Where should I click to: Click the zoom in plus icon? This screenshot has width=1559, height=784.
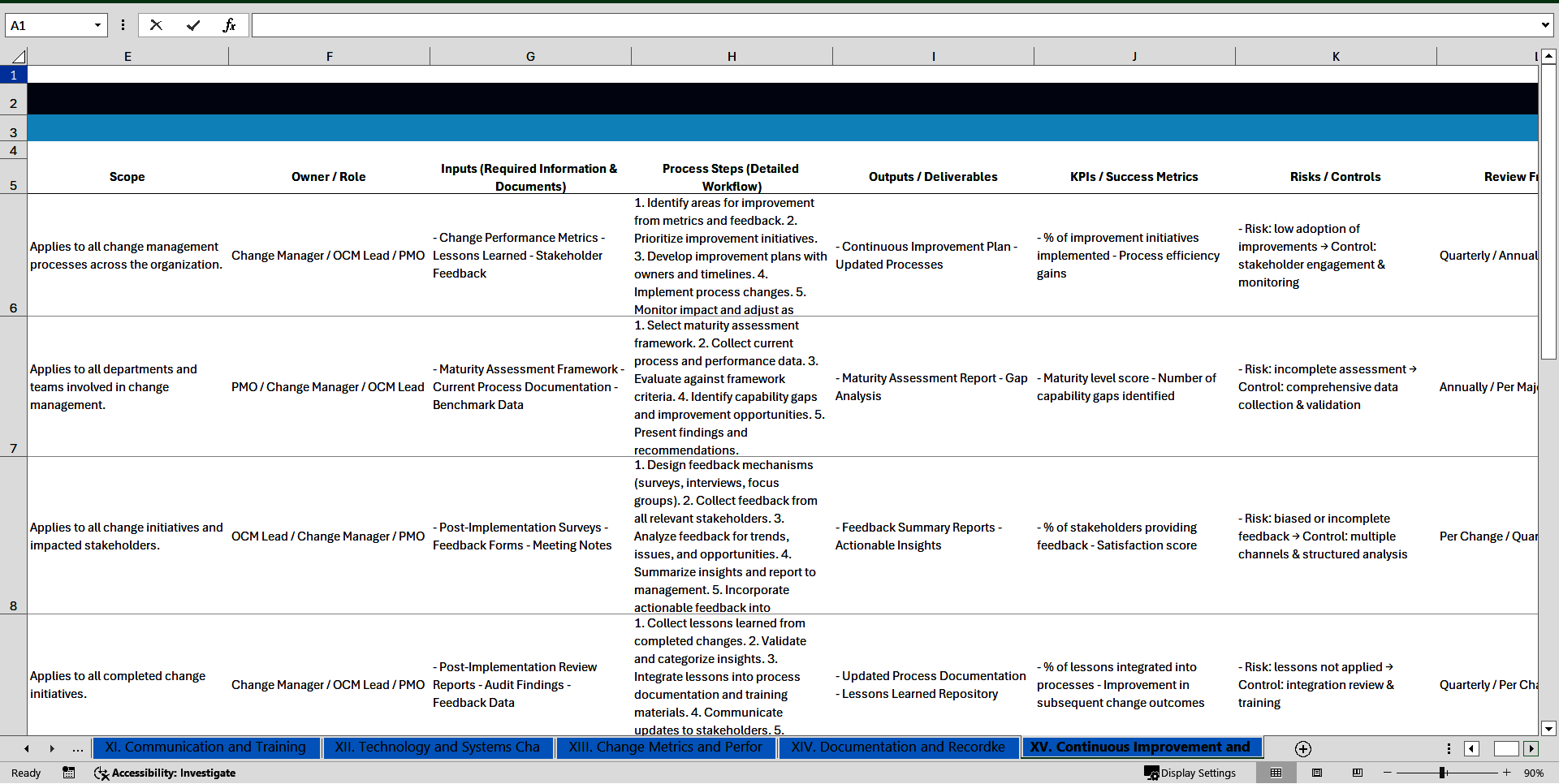[1507, 773]
